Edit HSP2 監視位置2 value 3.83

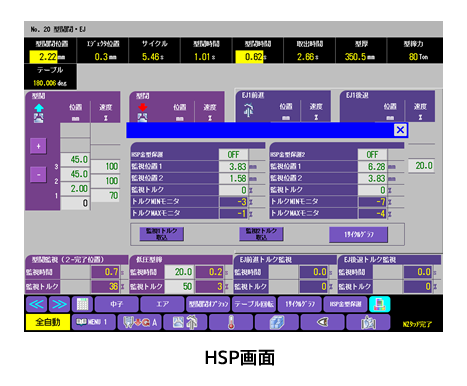pyautogui.click(x=372, y=178)
